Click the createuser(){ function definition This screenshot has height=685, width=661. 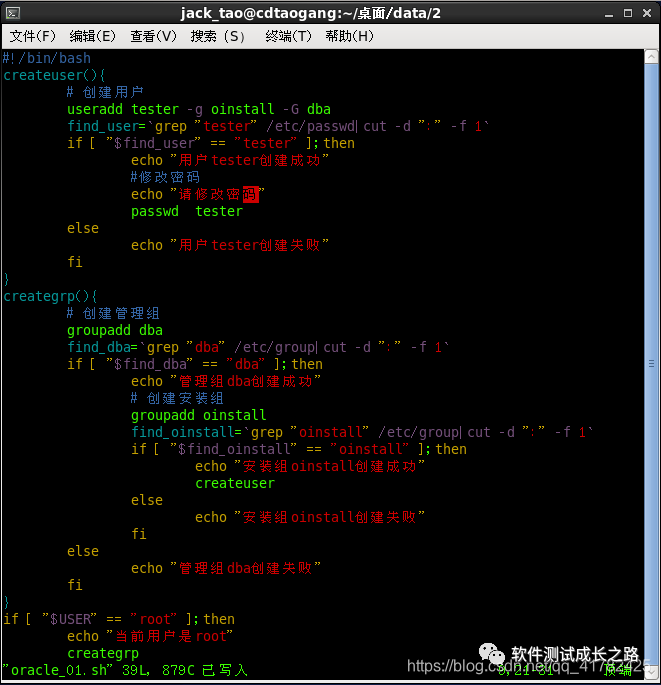point(54,75)
